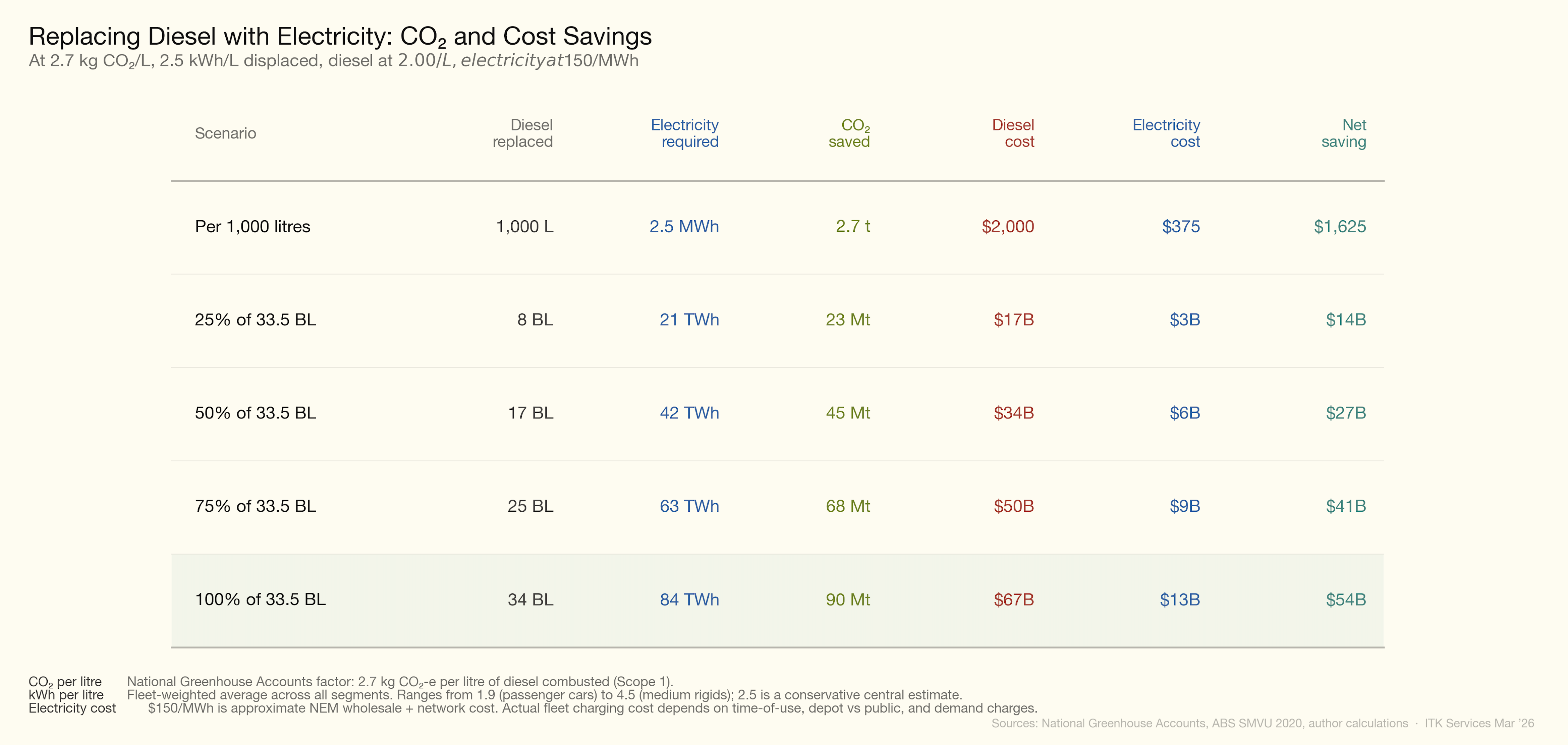Click the "$54B" net saving value
The width and height of the screenshot is (1568, 745).
click(1346, 599)
